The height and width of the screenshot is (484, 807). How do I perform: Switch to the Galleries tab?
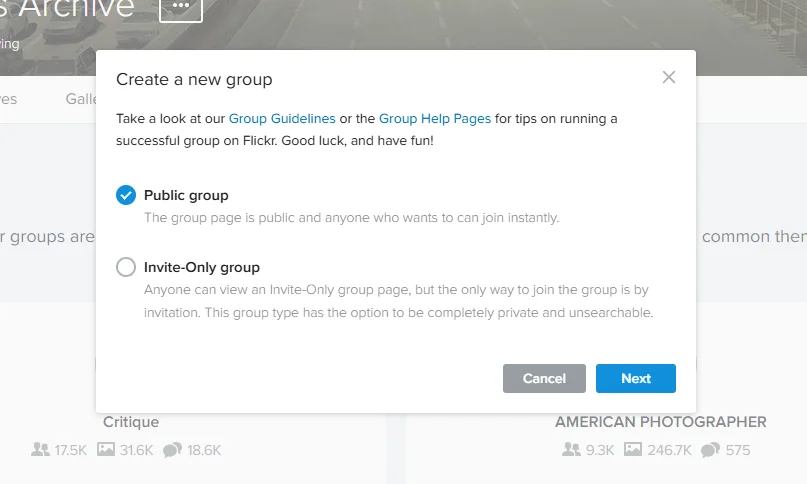click(80, 99)
